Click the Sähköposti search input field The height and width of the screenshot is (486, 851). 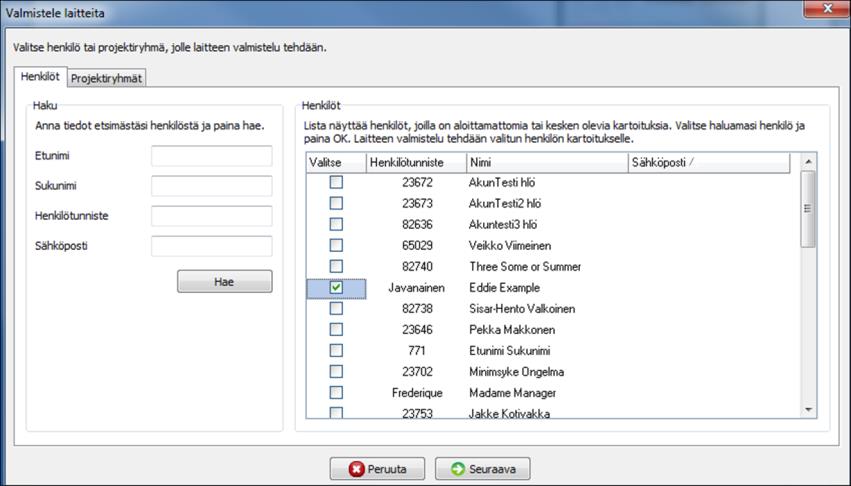tap(212, 246)
